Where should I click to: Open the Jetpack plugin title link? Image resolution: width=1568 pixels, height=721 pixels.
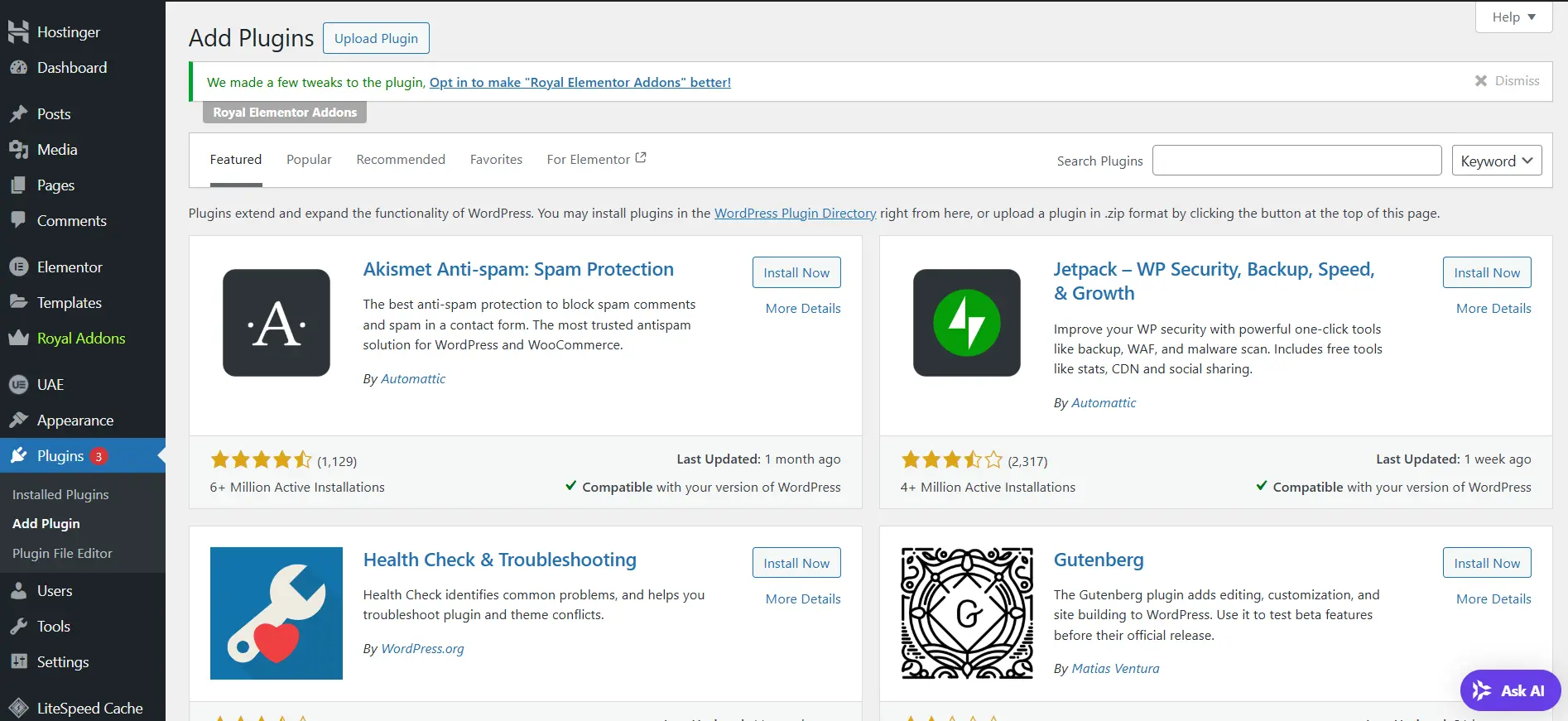(x=1214, y=281)
